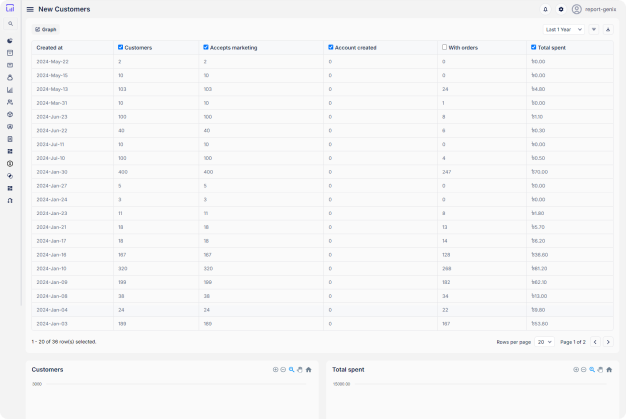Select the envelope icon in the sidebar

[x=10, y=65]
